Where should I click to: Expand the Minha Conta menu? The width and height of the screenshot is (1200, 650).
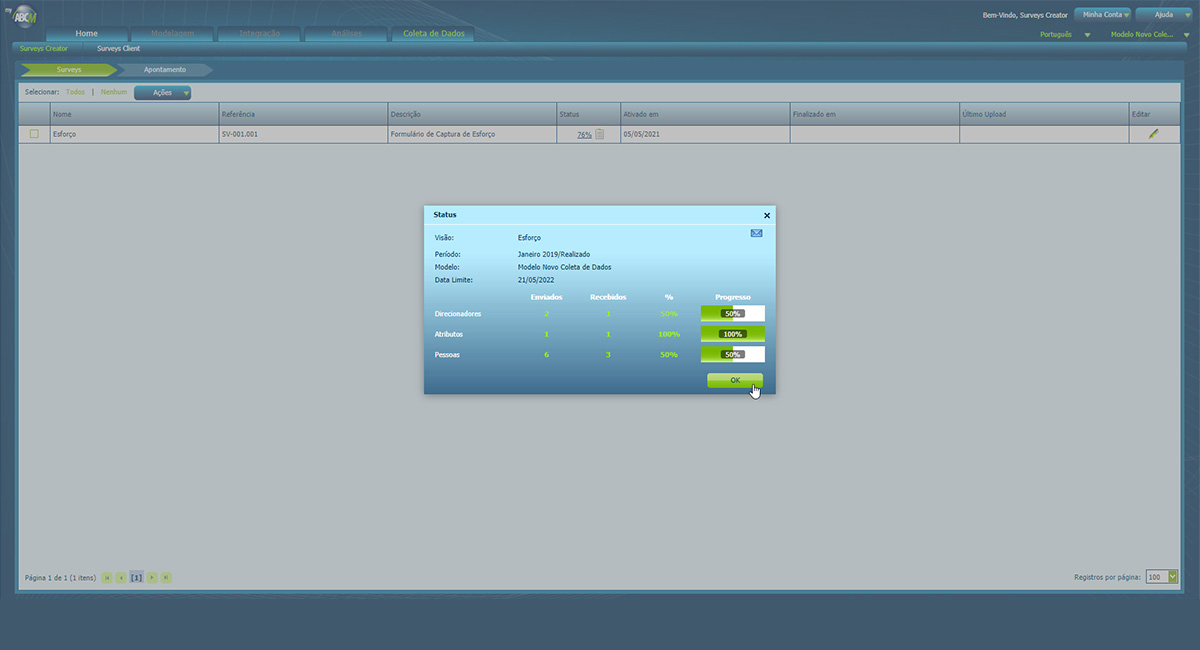[1102, 15]
